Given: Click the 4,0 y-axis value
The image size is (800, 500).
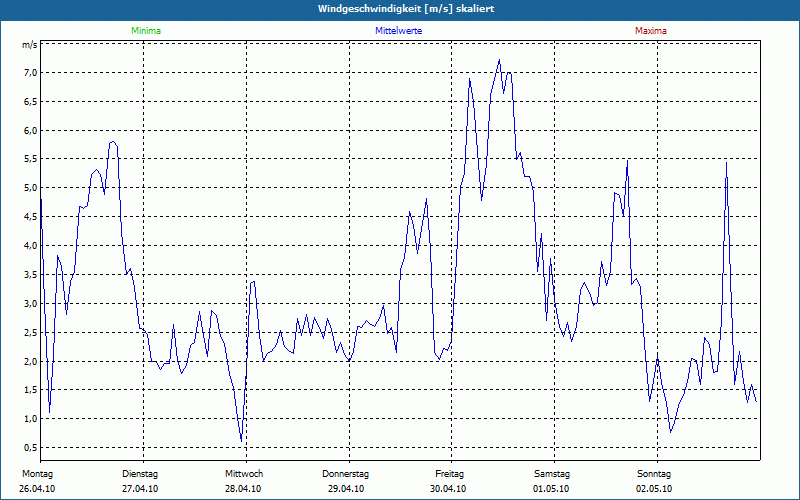Looking at the screenshot, I should (x=30, y=245).
